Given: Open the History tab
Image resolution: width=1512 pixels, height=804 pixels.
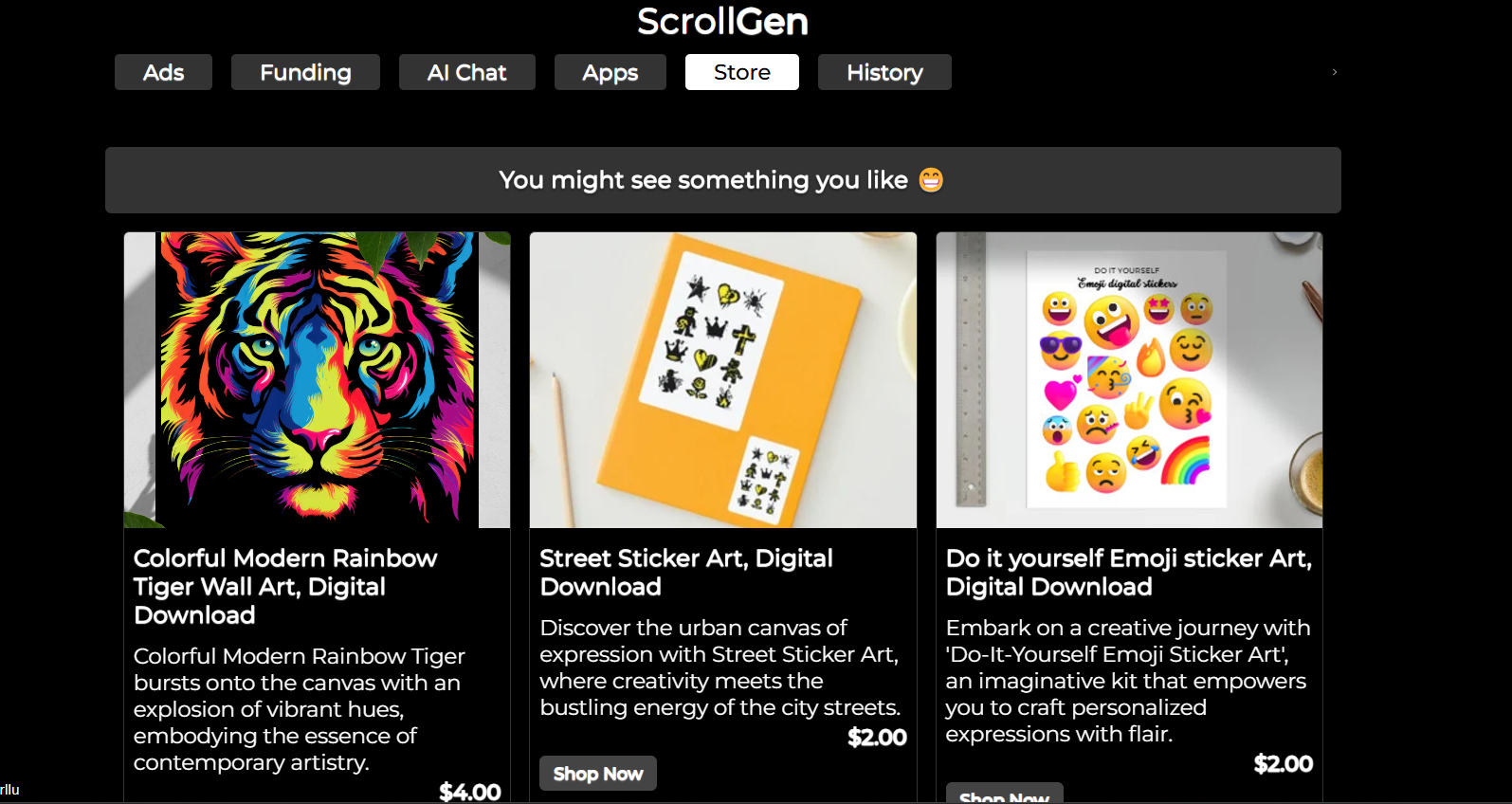Looking at the screenshot, I should (x=884, y=72).
